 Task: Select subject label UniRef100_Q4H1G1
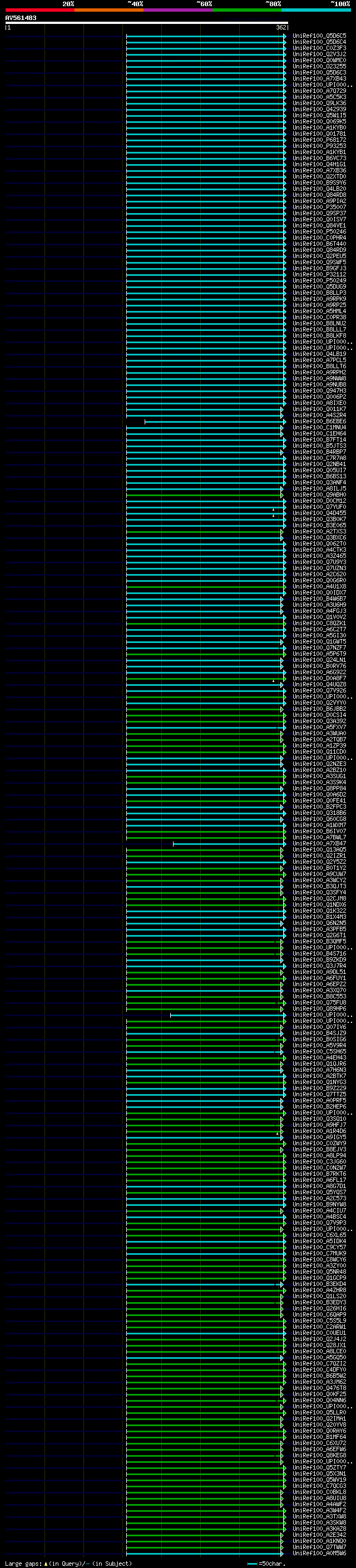point(319,164)
